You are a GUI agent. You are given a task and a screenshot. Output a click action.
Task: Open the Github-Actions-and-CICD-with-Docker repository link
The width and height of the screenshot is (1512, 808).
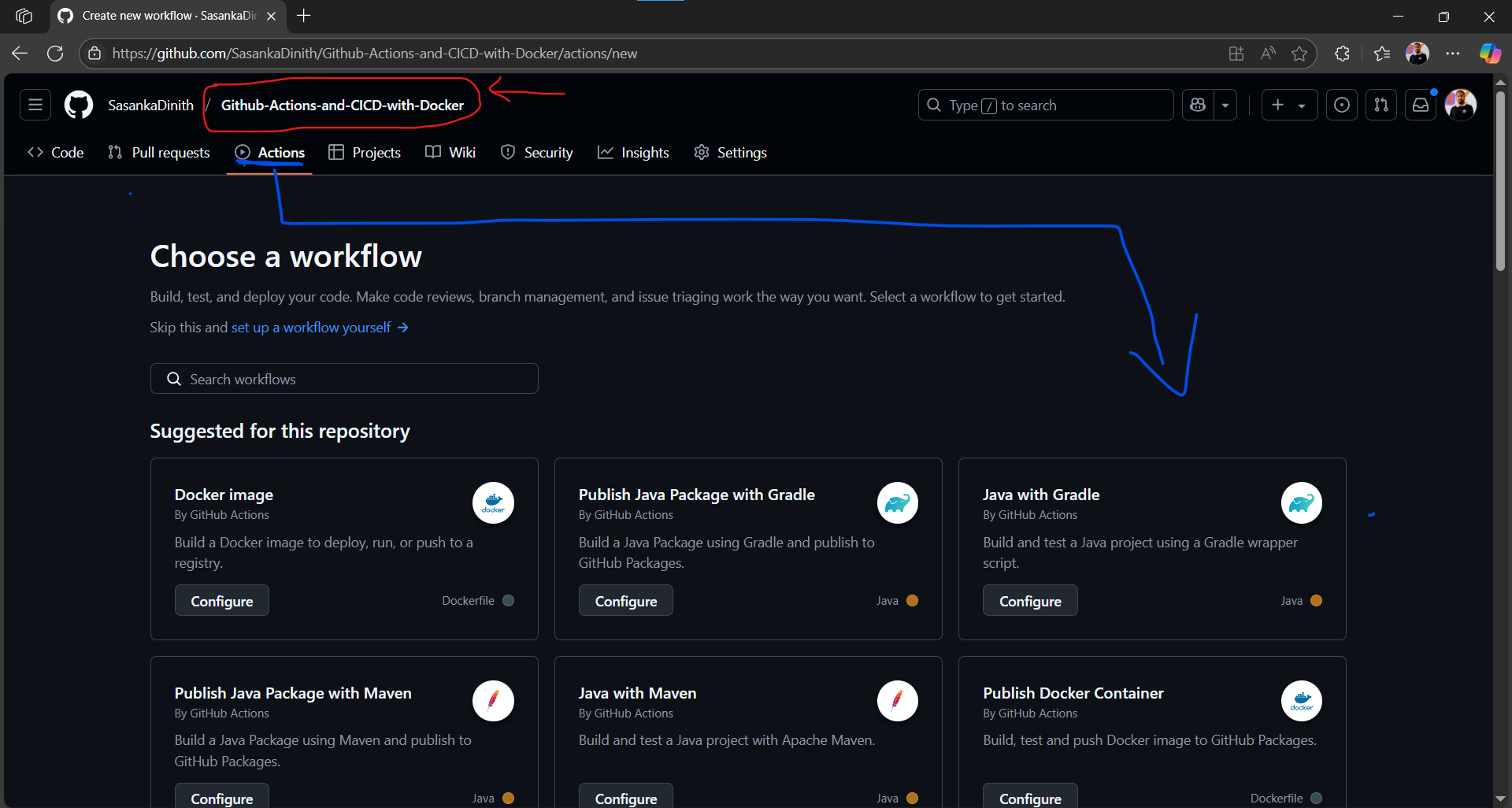click(343, 106)
